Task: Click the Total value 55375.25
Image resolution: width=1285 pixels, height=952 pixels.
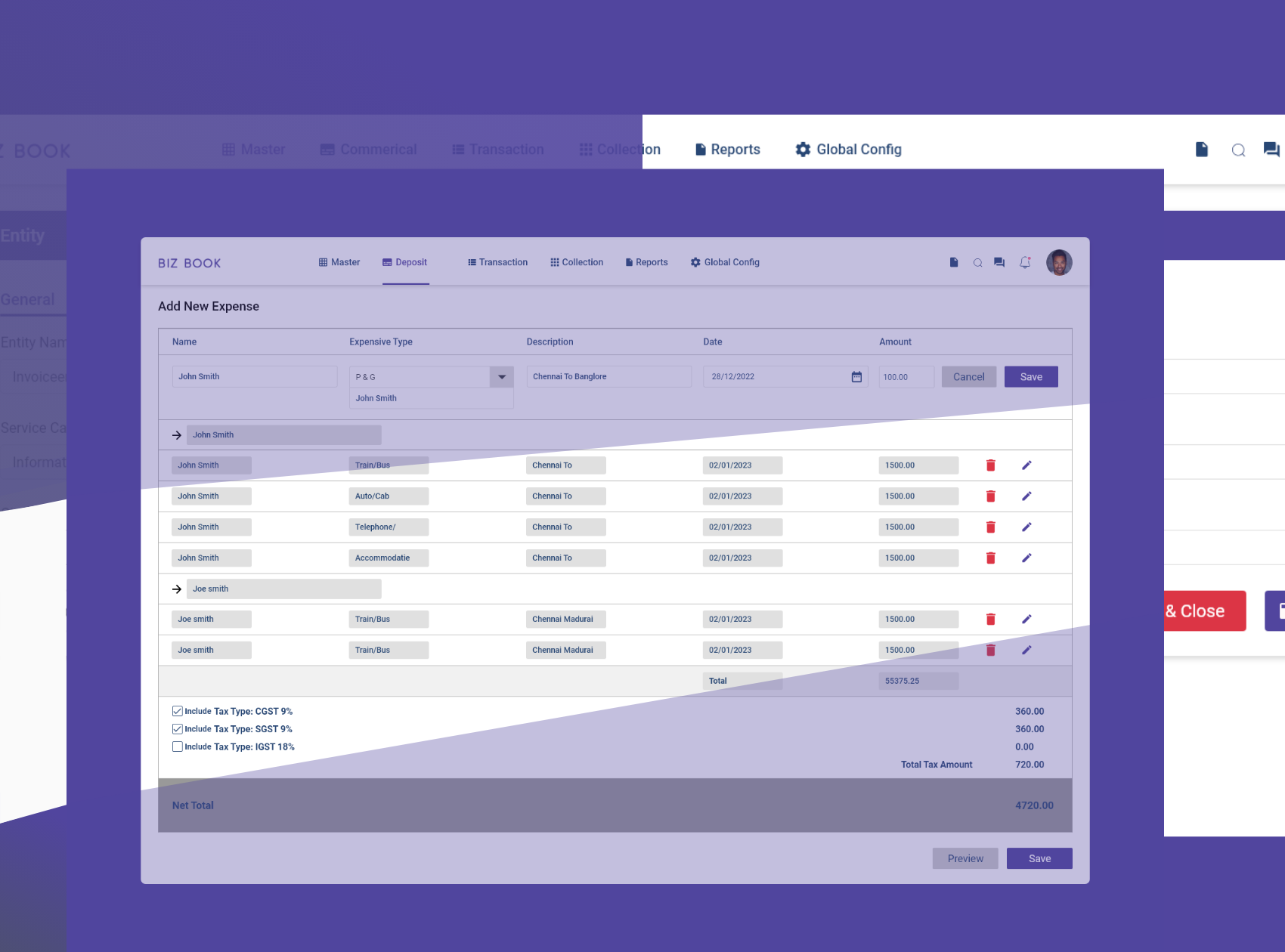Action: pos(918,682)
